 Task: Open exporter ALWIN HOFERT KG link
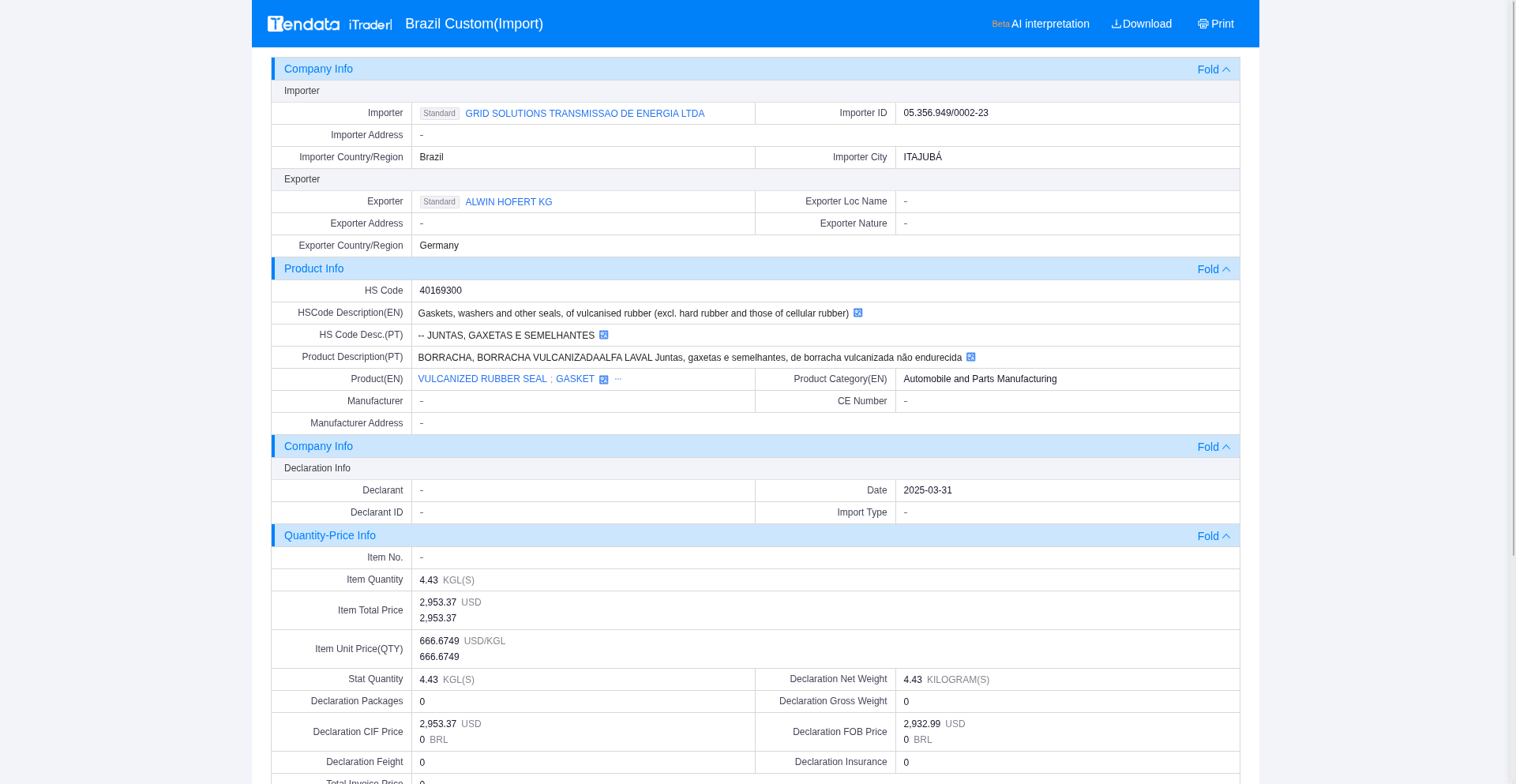(x=508, y=202)
